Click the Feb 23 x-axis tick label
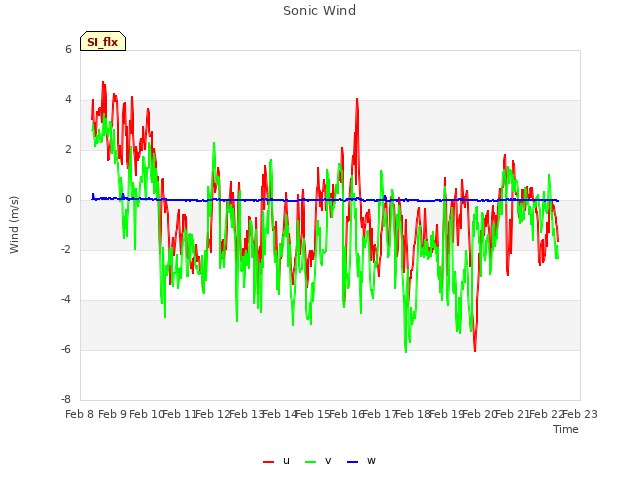 [x=580, y=414]
